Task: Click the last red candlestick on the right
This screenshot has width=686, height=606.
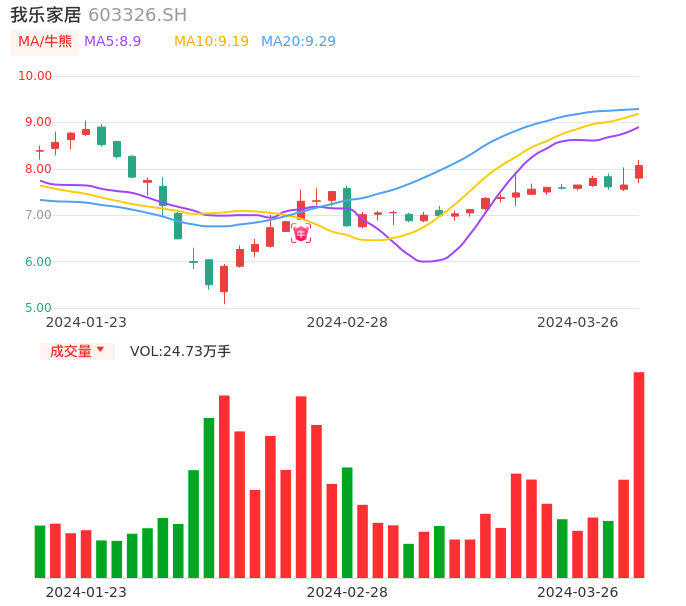Action: coord(639,171)
